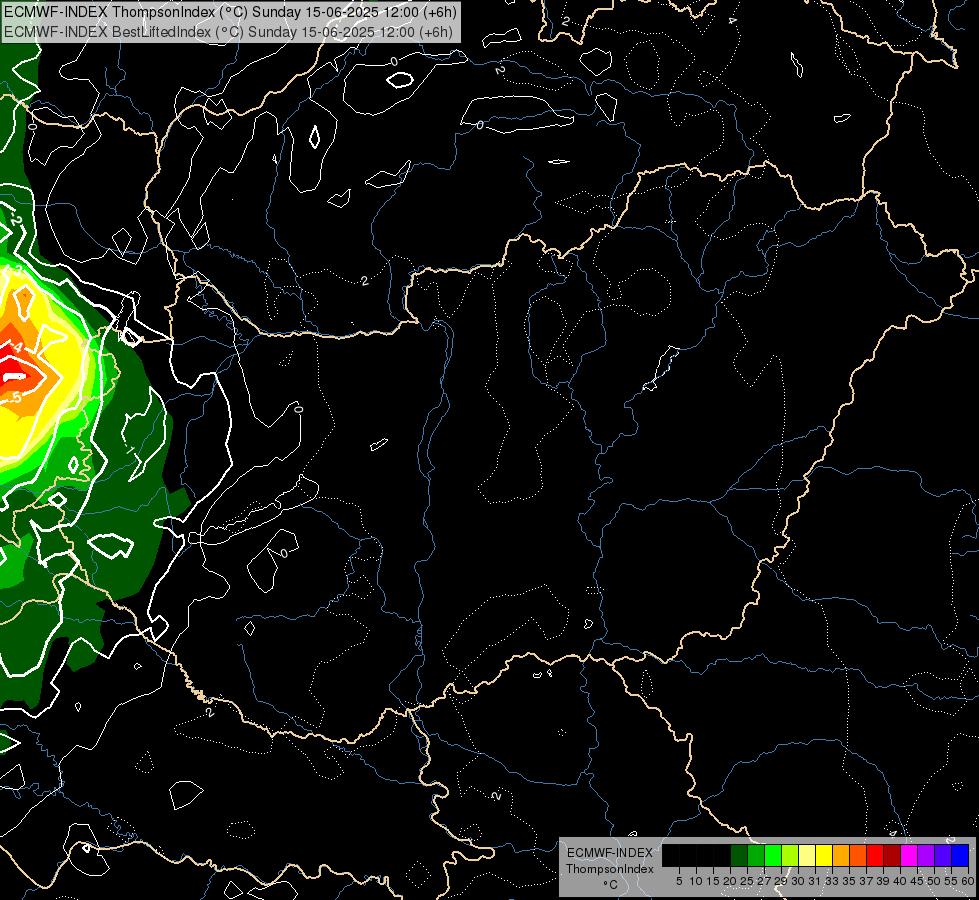This screenshot has height=900, width=979.
Task: Select the violet 50-55 legend swatch
Action: click(943, 856)
